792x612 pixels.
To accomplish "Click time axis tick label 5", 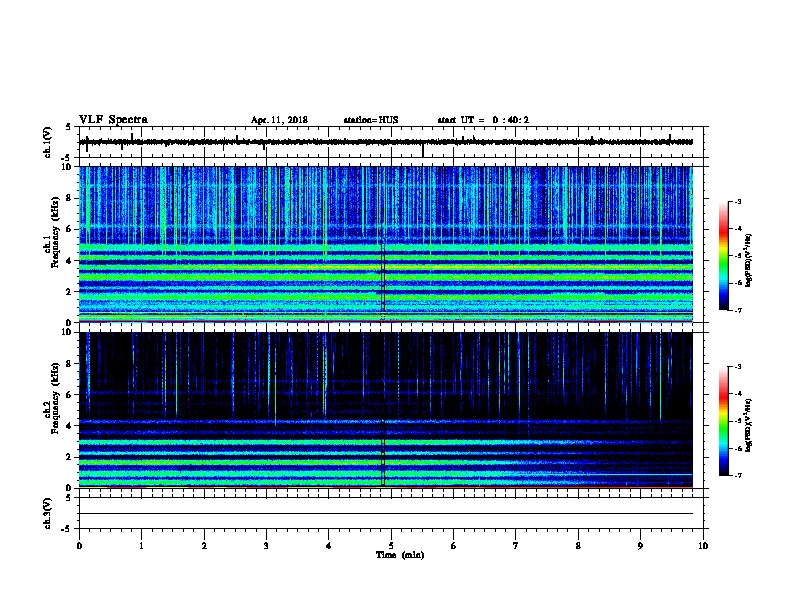I will pos(391,546).
